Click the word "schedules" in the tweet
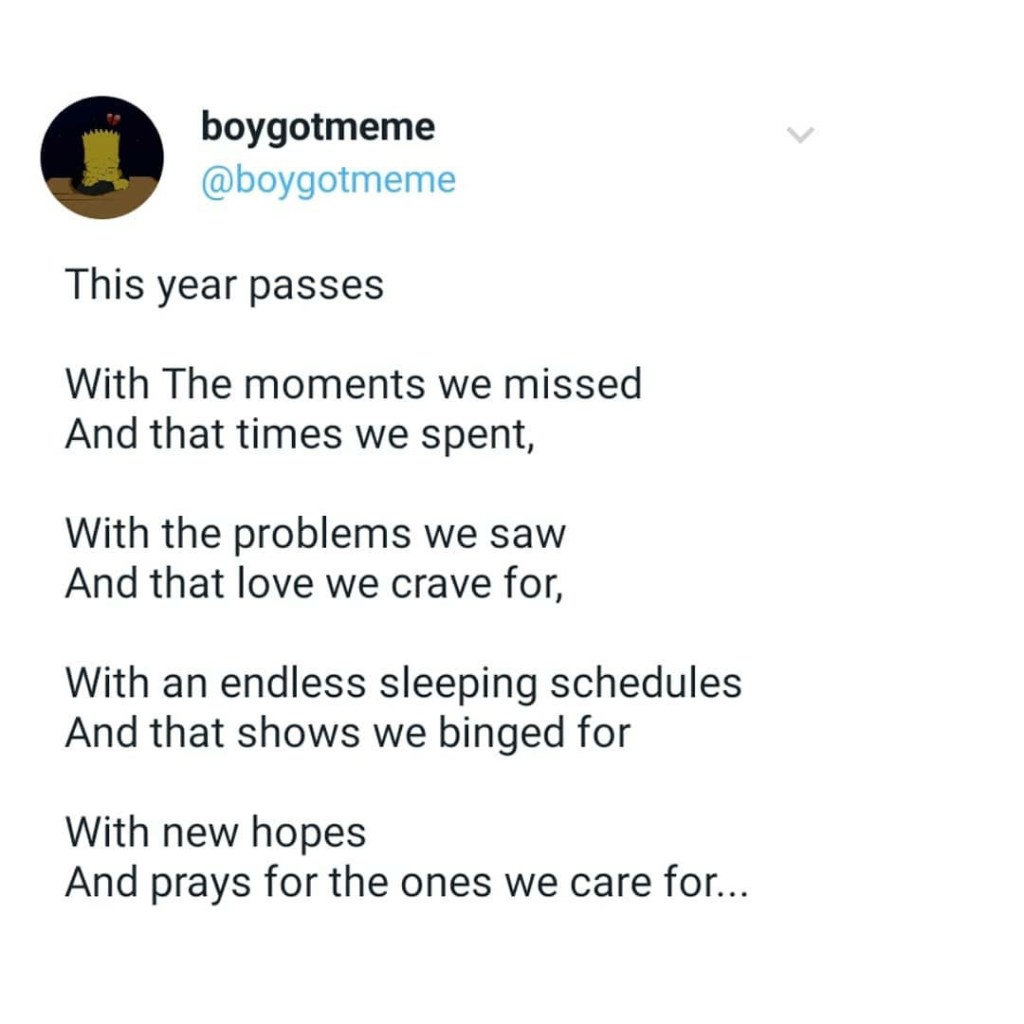 [x=647, y=683]
